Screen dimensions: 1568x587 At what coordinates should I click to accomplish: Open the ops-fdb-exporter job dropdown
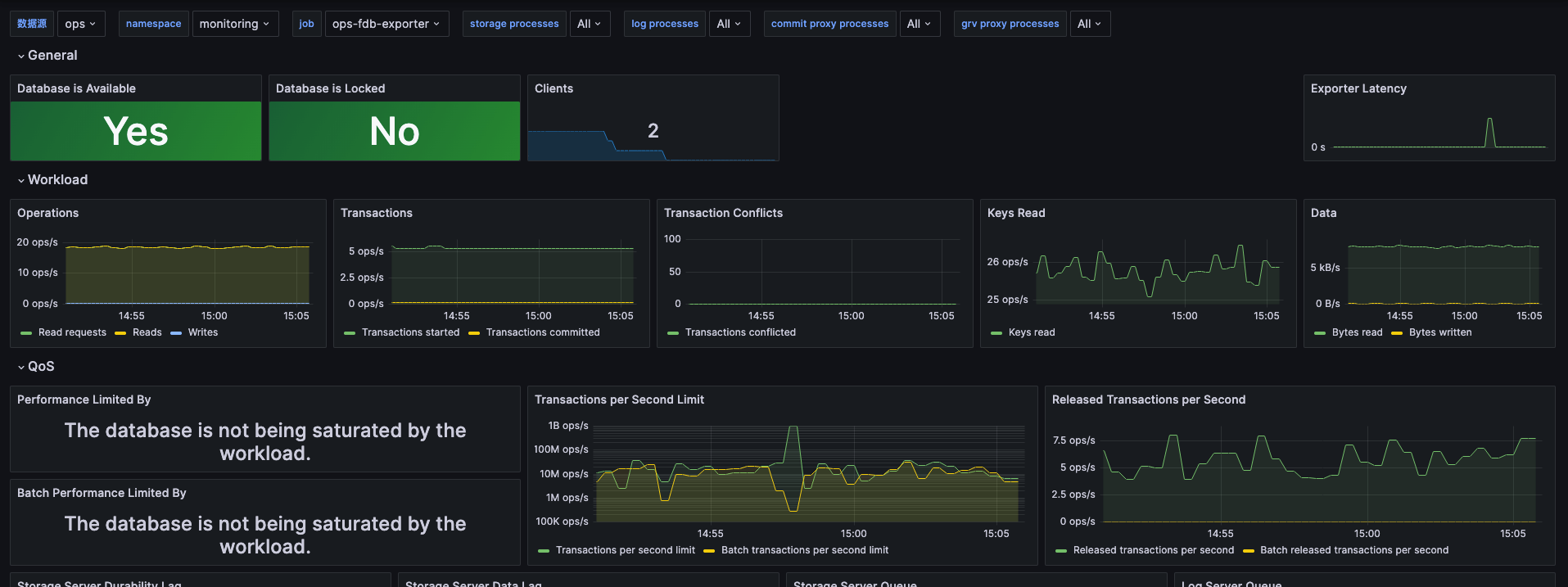point(386,24)
